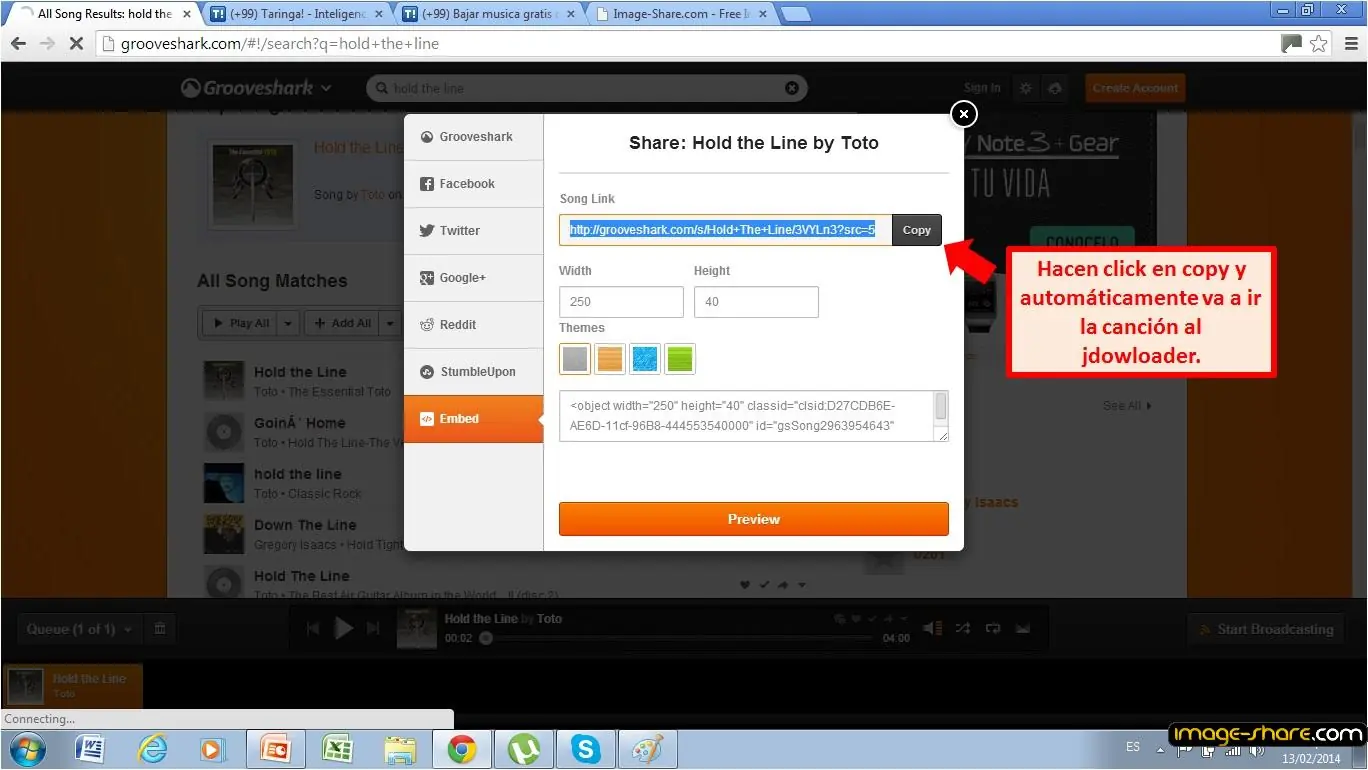The image size is (1368, 770).
Task: Choose the orange wood theme swatch
Action: 610,359
